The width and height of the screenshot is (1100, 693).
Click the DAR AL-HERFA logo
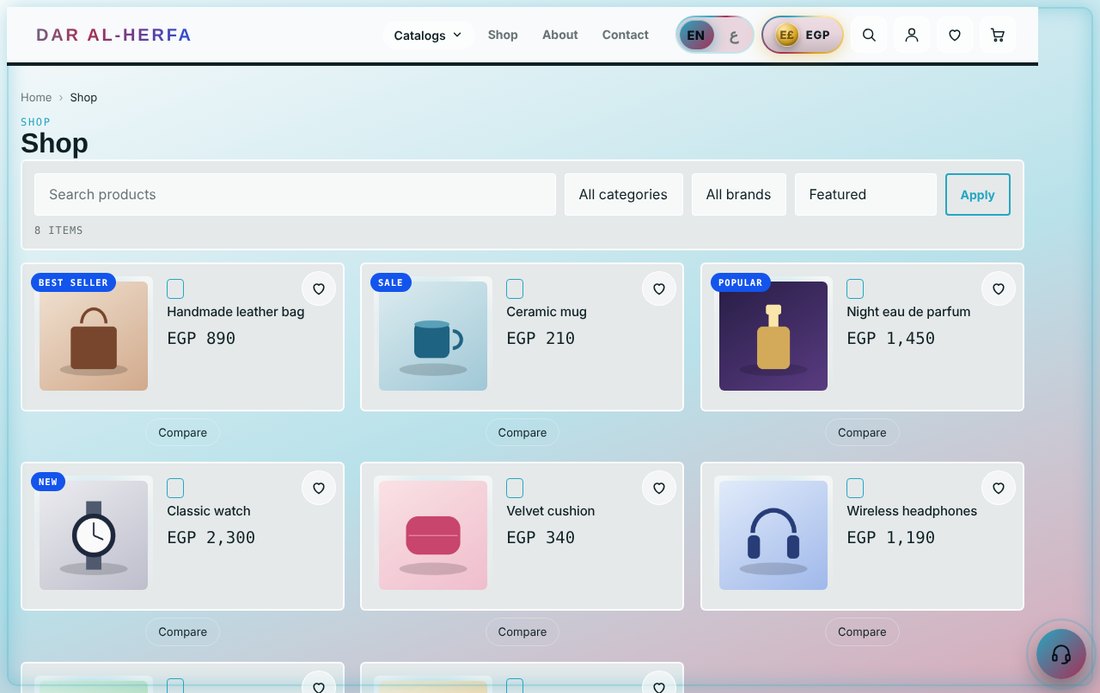point(114,35)
